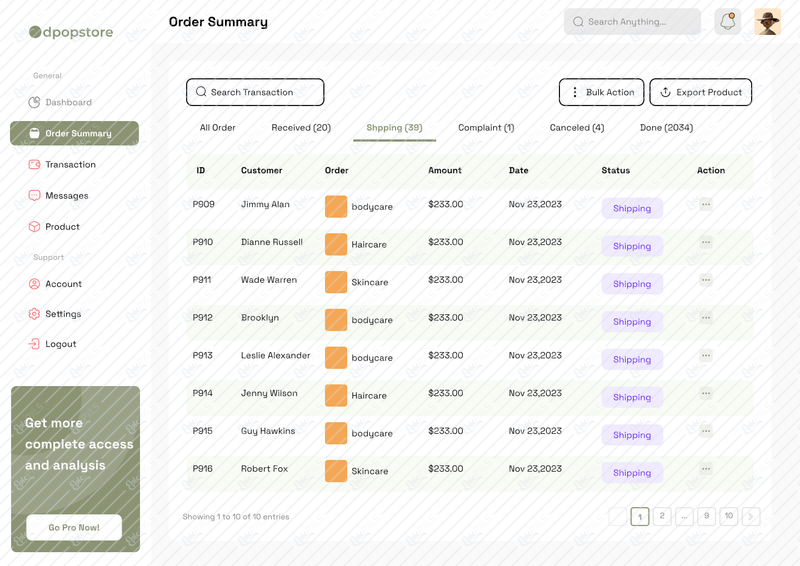Open action menu for order P912
Image resolution: width=800 pixels, height=566 pixels.
click(706, 317)
